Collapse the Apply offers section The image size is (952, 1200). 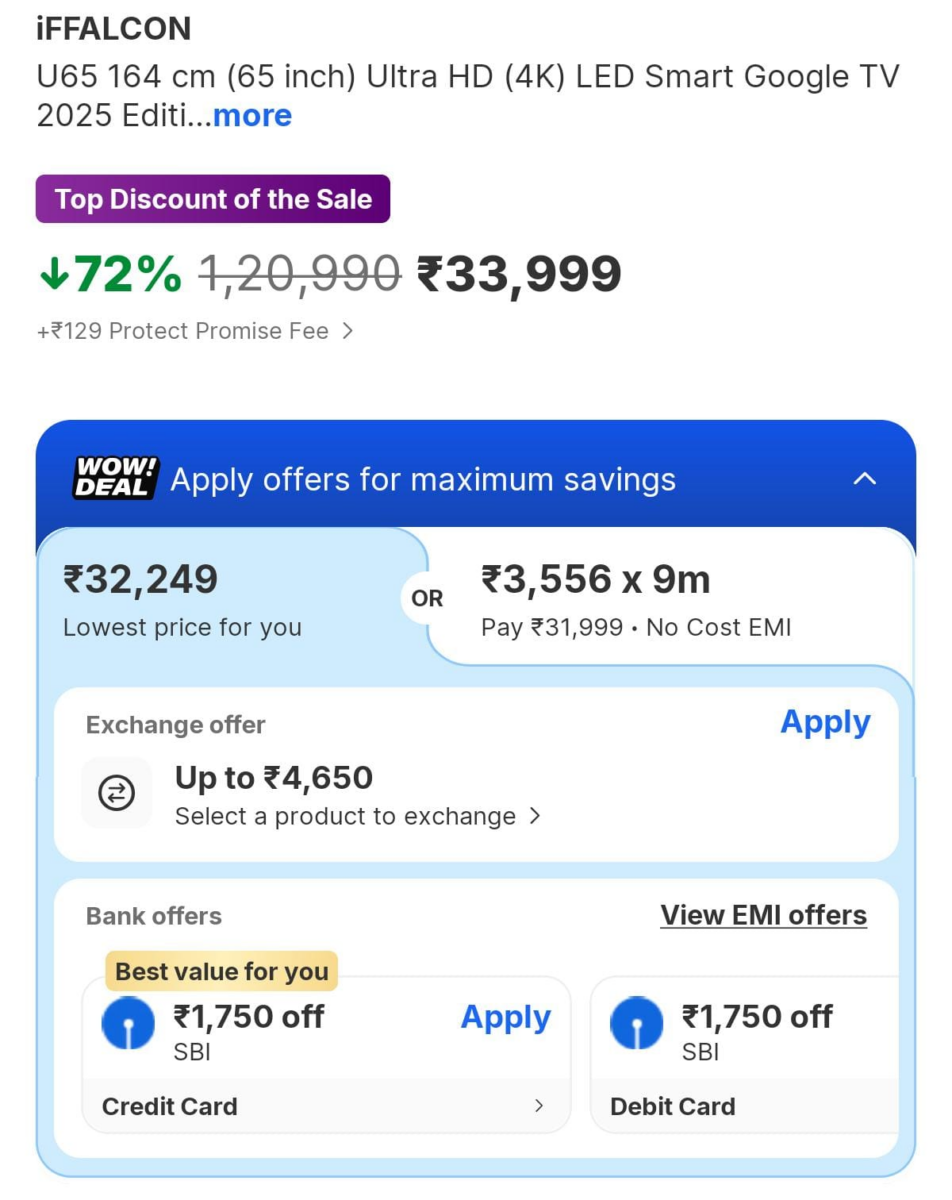(864, 479)
